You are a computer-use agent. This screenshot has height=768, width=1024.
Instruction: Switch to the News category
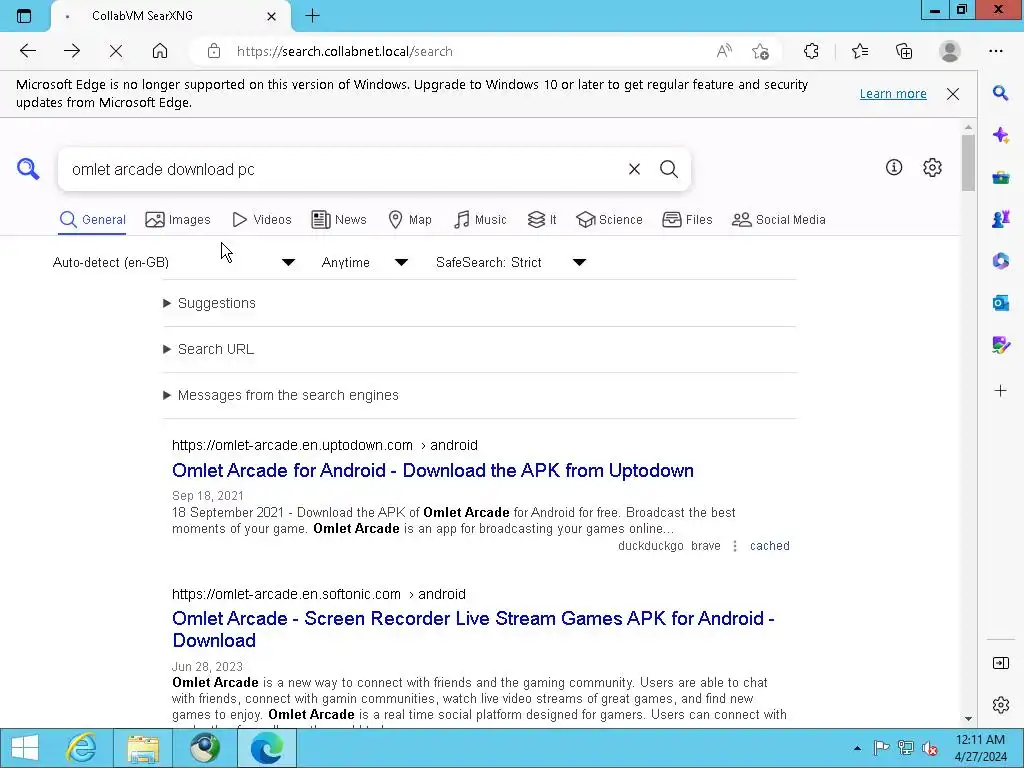pyautogui.click(x=339, y=219)
